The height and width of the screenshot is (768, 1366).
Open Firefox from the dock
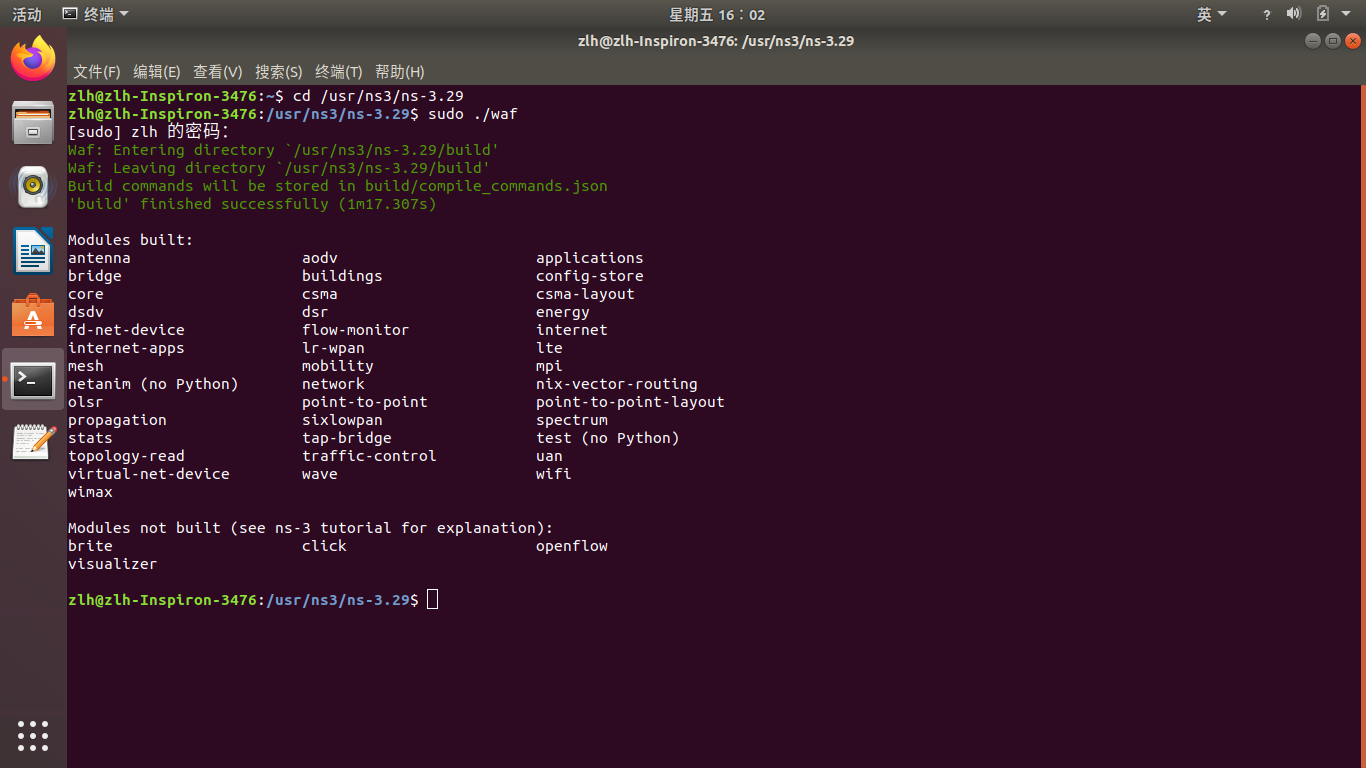click(33, 59)
